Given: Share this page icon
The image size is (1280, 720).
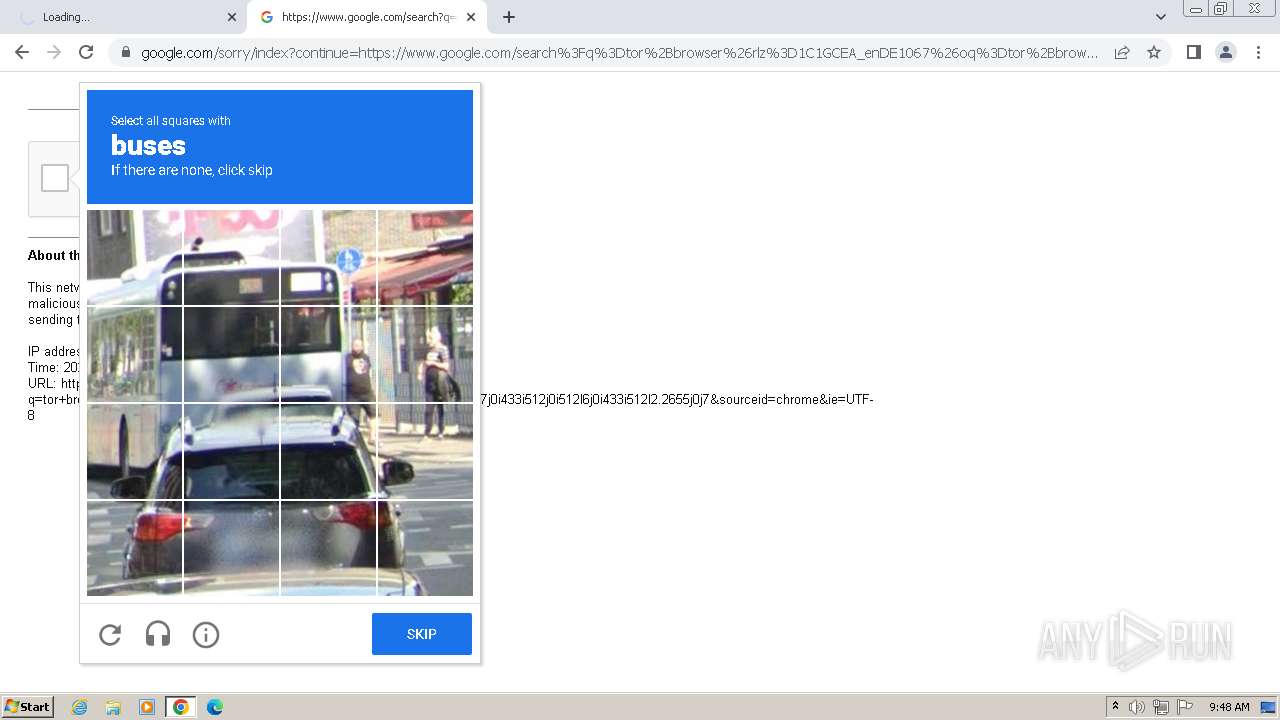Looking at the screenshot, I should [1122, 52].
